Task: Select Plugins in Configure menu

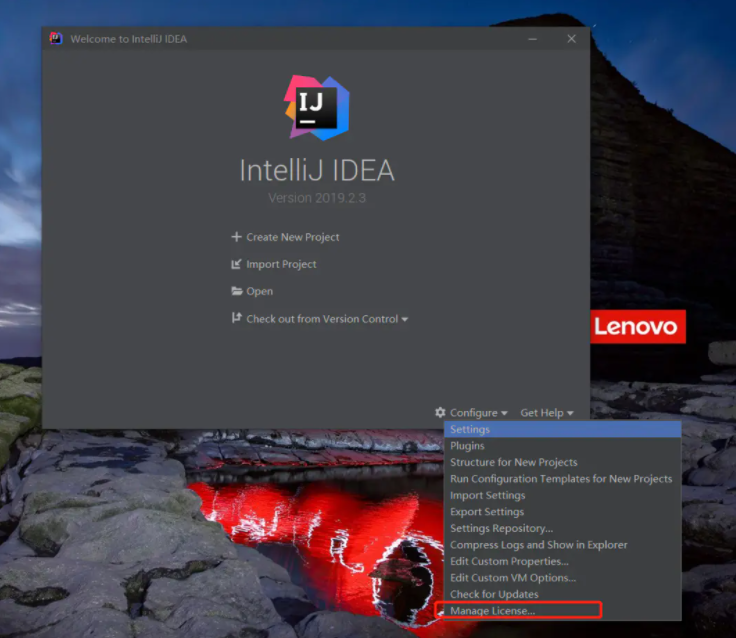Action: (562, 446)
